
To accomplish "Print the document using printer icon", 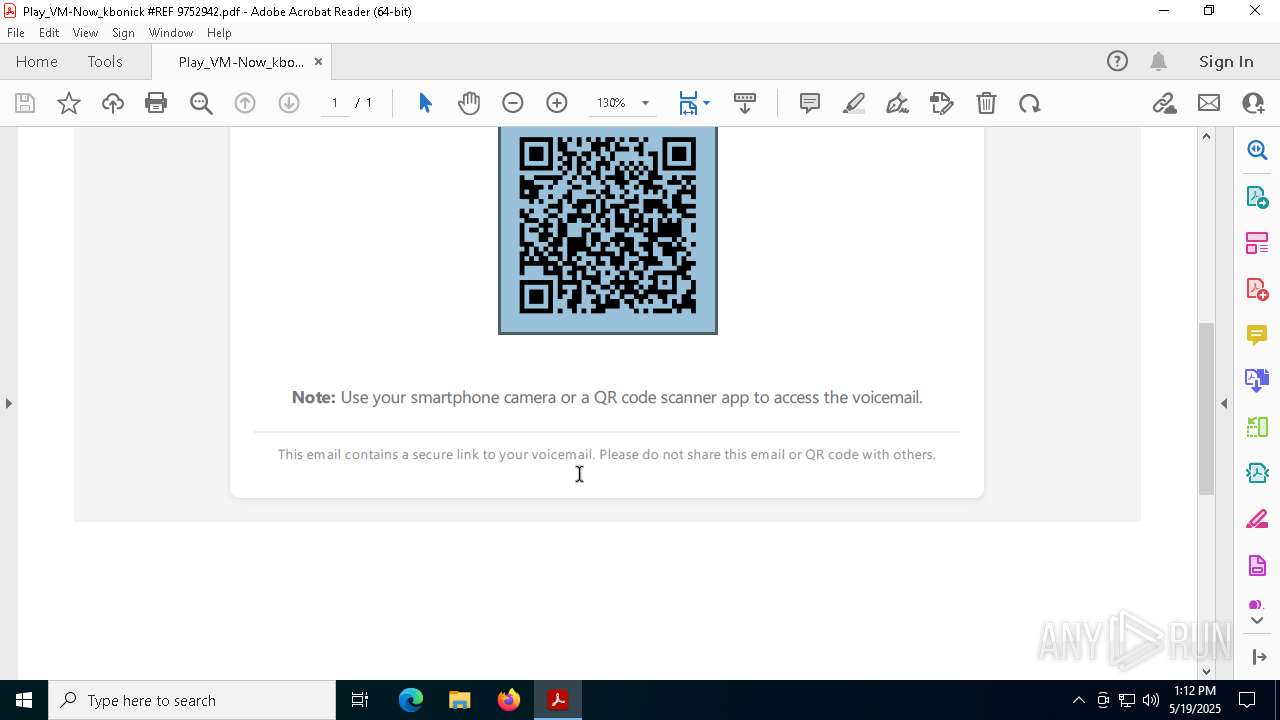I will click(x=156, y=103).
